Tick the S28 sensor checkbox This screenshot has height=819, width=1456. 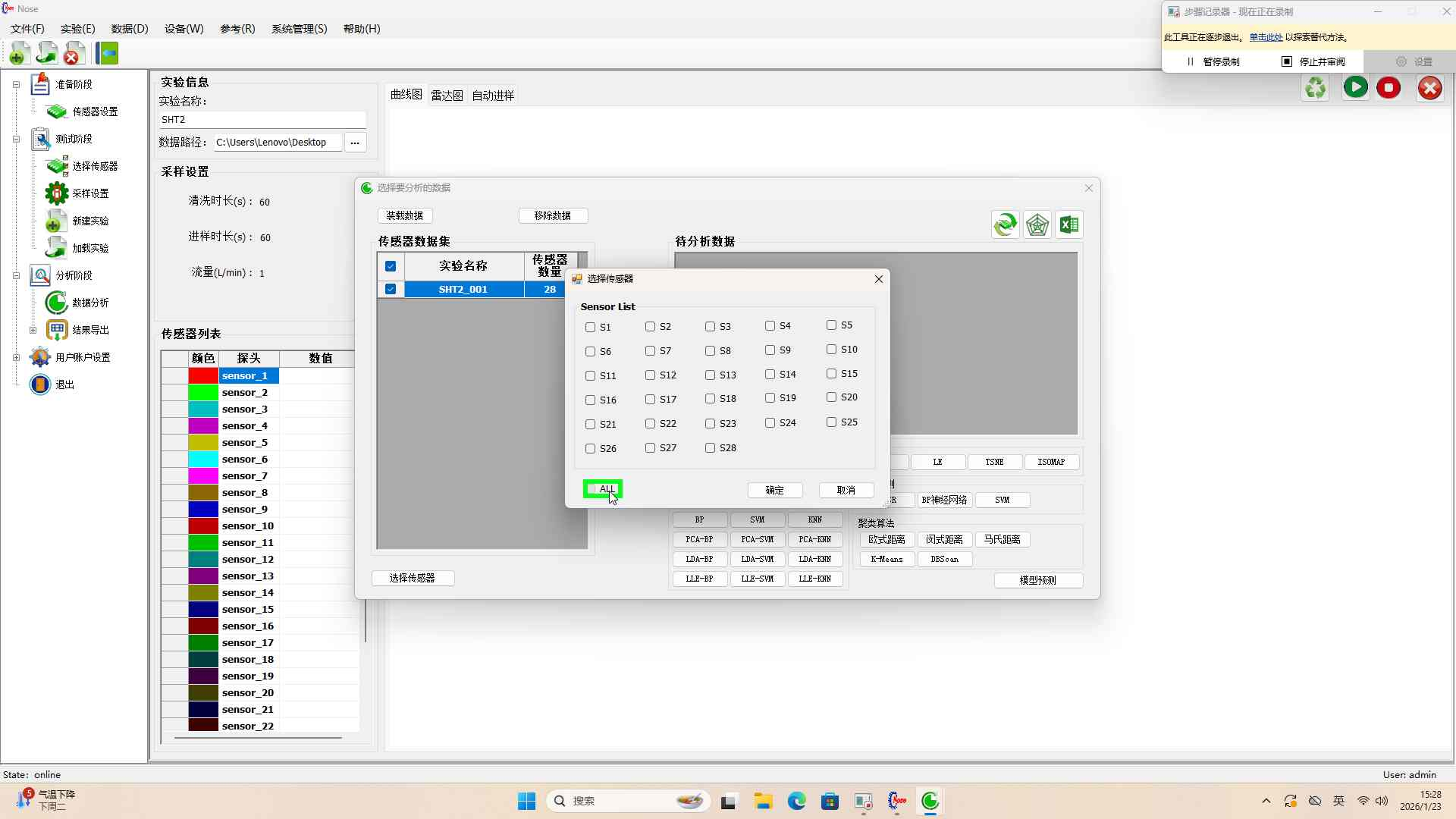(x=710, y=448)
